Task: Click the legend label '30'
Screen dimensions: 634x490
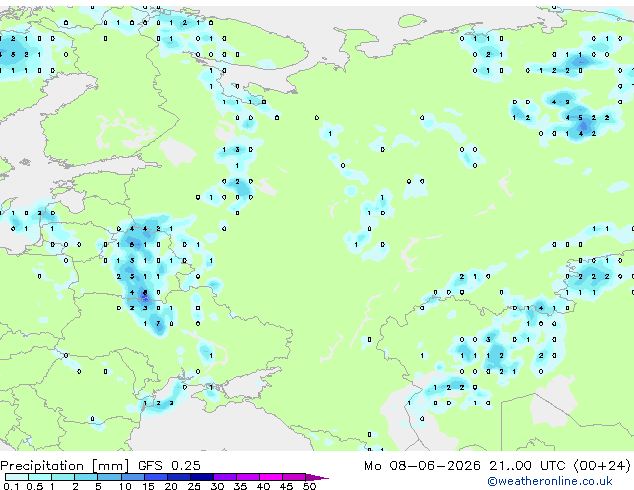Action: tap(217, 486)
